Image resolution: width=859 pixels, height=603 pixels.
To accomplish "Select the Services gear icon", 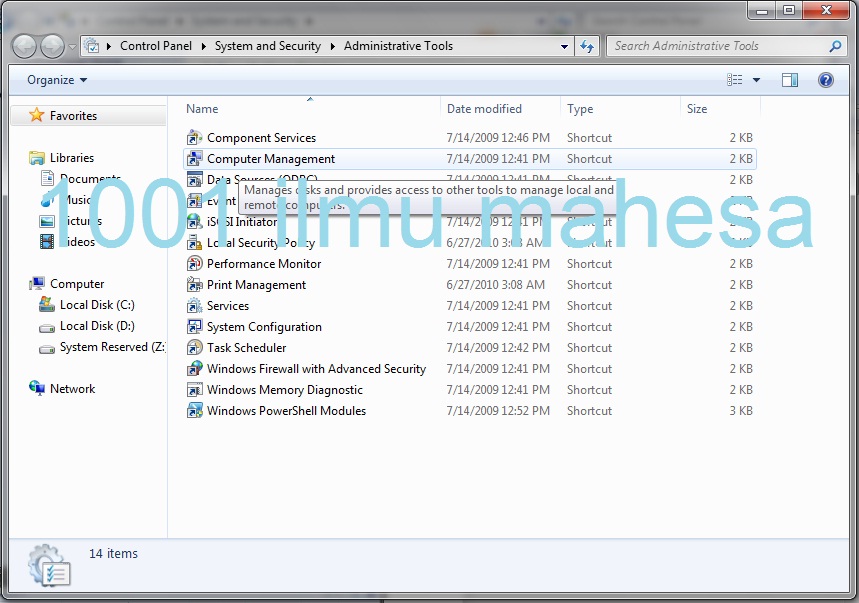I will pos(194,306).
